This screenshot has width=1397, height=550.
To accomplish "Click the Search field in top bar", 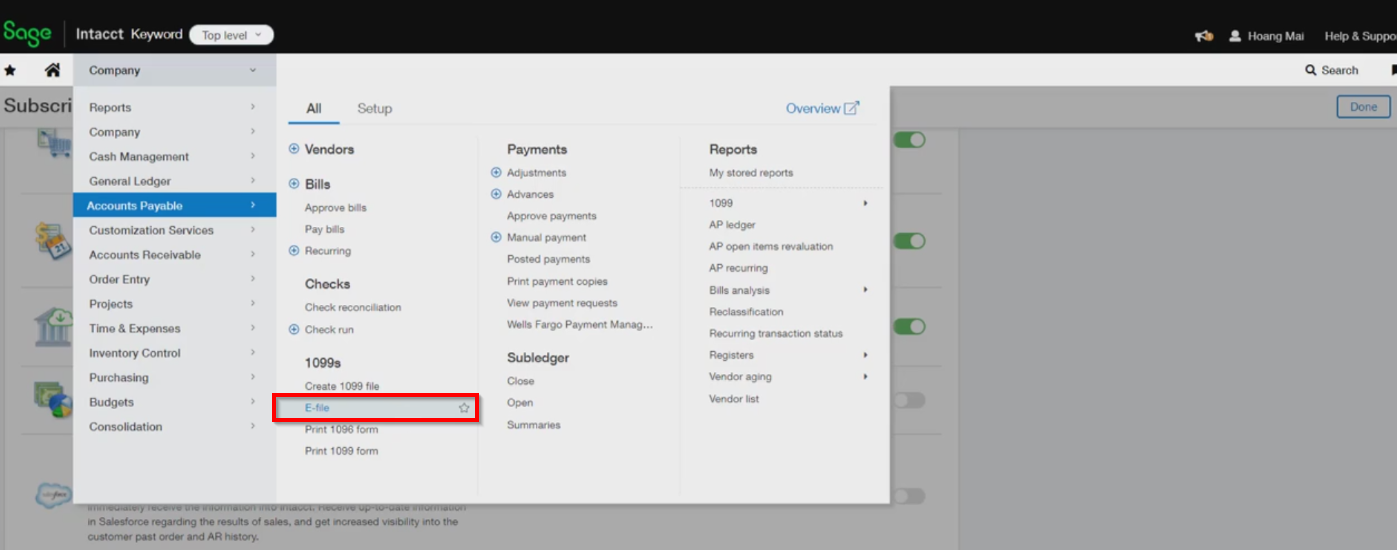I will 1331,70.
